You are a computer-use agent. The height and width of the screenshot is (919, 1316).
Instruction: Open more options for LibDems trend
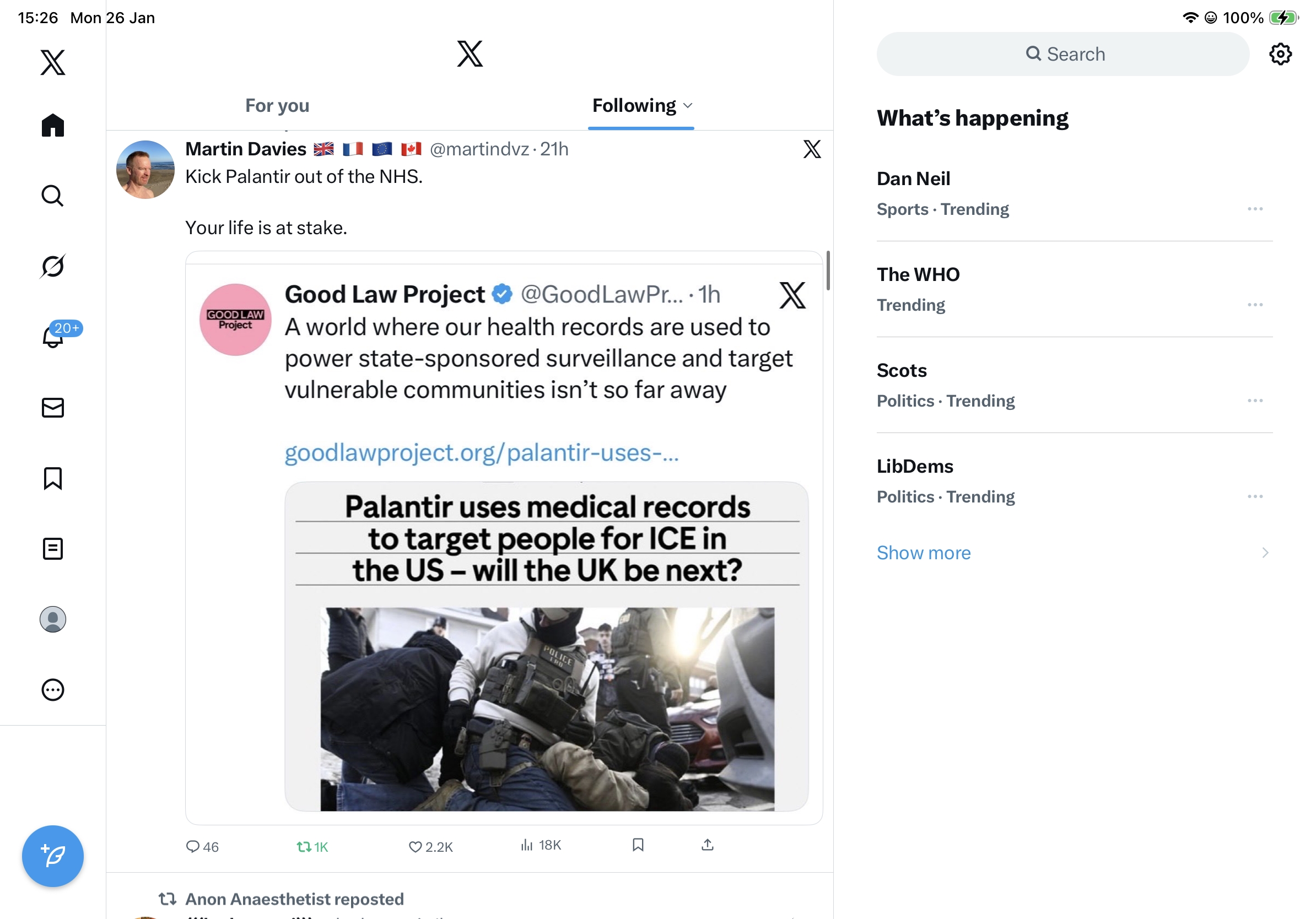point(1255,496)
